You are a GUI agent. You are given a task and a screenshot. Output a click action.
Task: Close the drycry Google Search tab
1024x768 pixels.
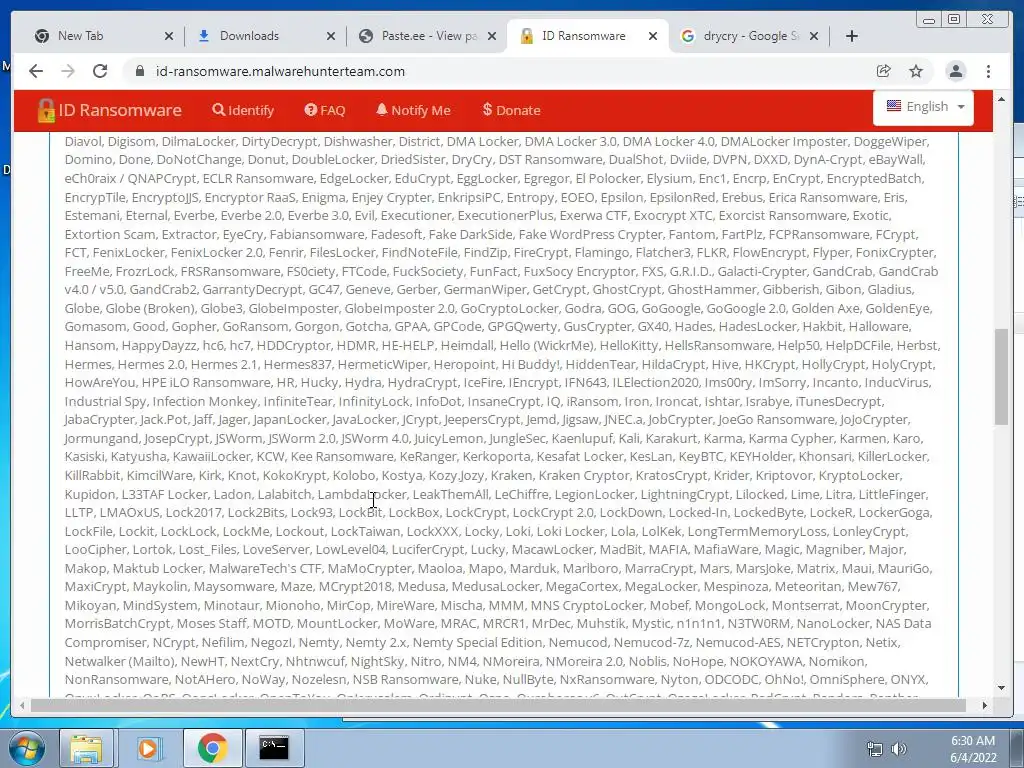[x=814, y=36]
